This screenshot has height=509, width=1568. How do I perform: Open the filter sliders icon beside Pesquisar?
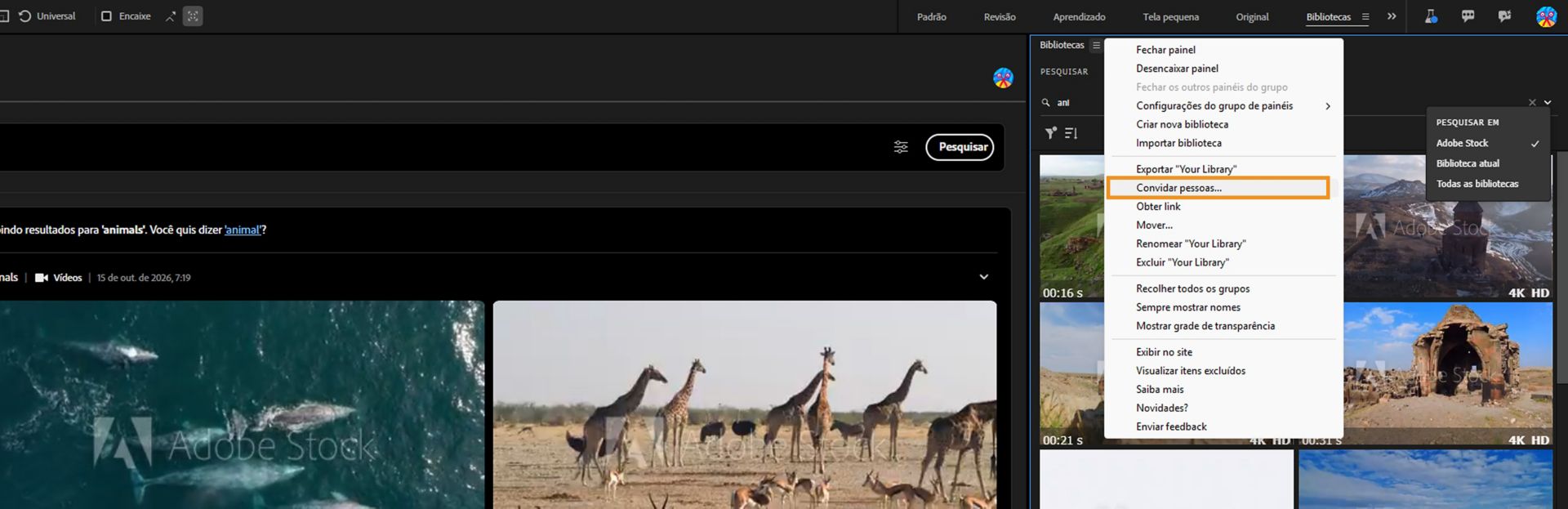(x=901, y=147)
